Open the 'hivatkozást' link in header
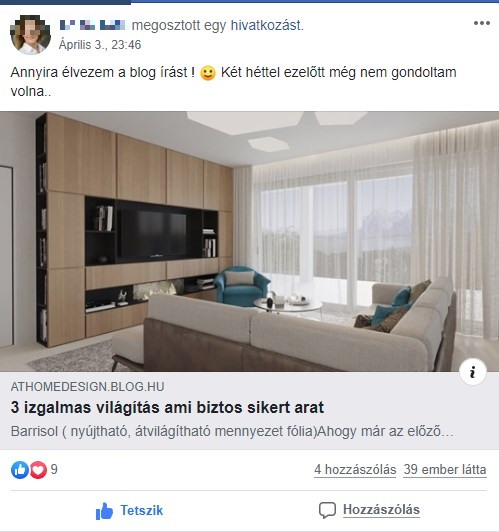This screenshot has height=532, width=499. point(267,25)
